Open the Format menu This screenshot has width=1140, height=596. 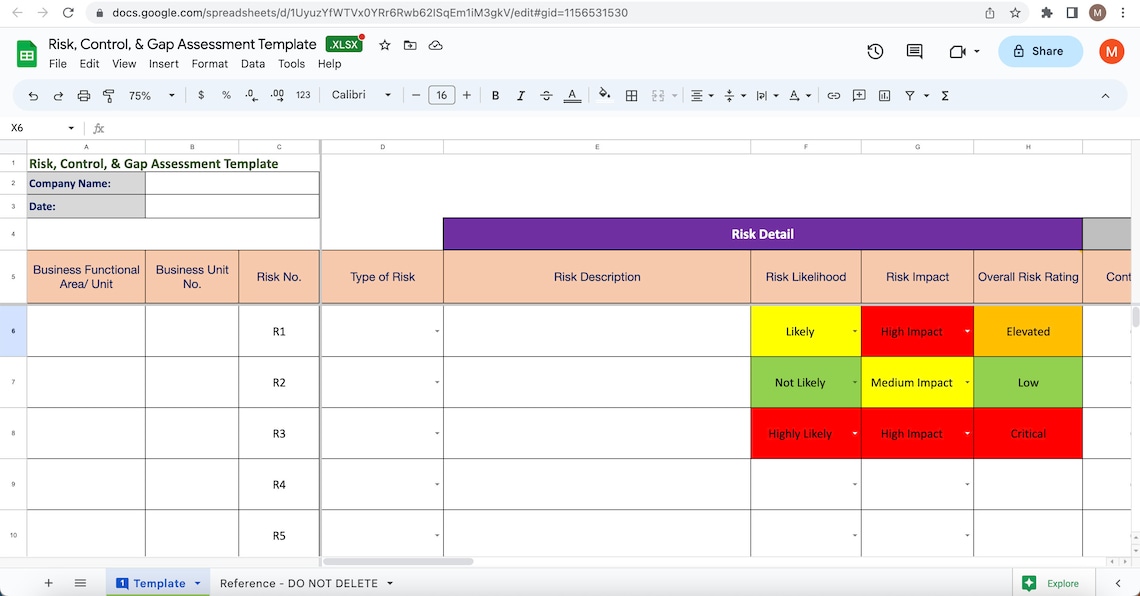coord(209,64)
